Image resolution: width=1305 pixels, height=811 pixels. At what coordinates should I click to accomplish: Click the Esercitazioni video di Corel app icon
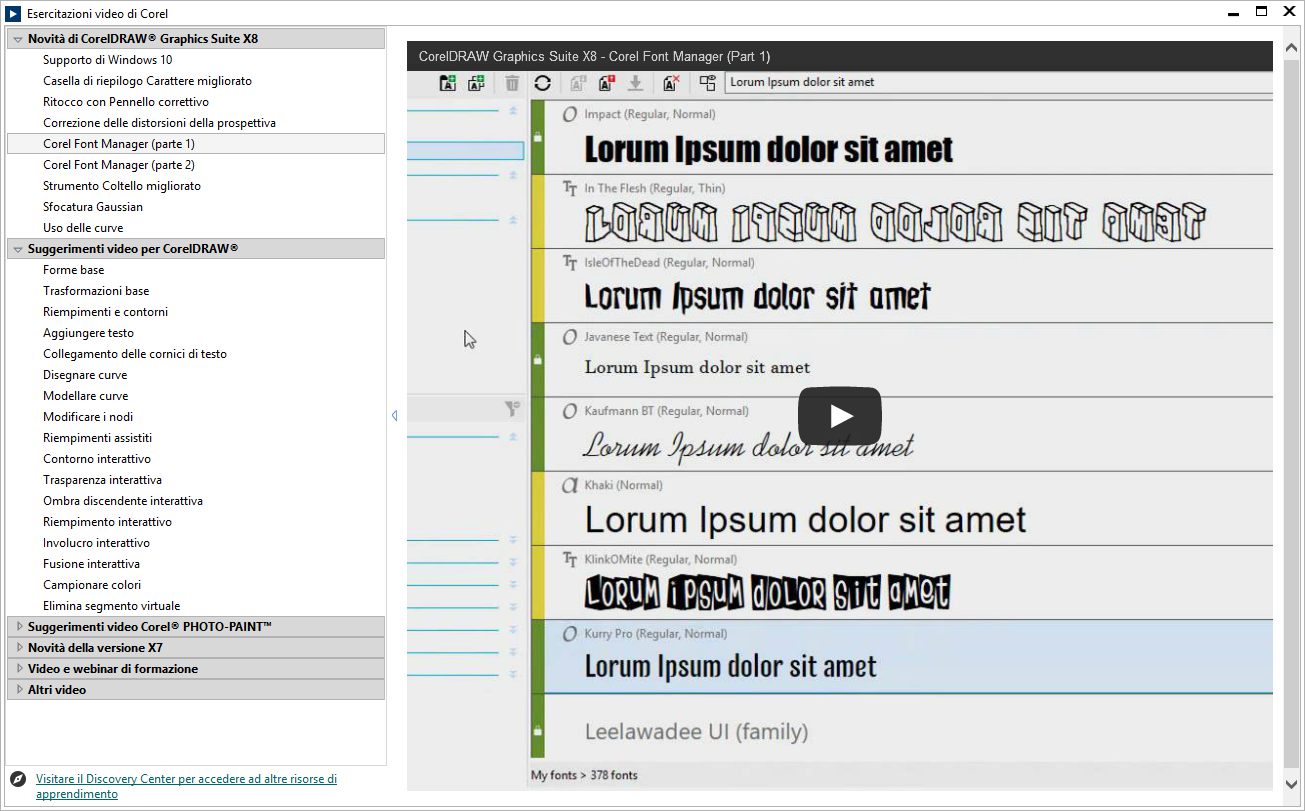click(x=14, y=14)
